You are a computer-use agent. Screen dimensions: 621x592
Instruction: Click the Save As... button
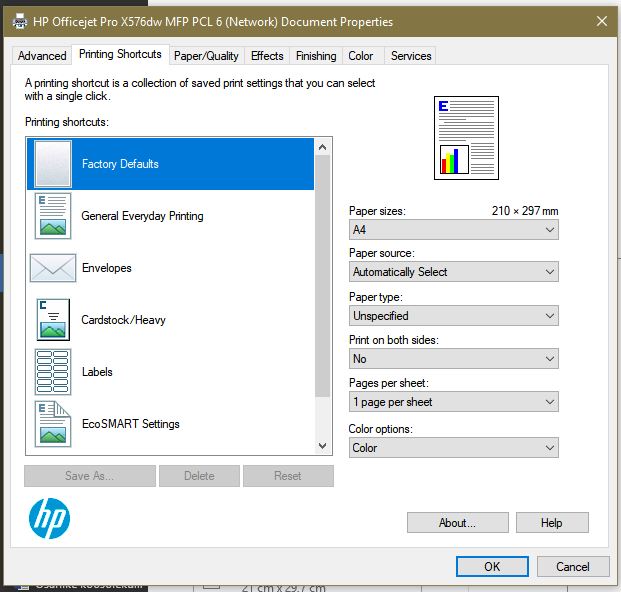coord(90,476)
